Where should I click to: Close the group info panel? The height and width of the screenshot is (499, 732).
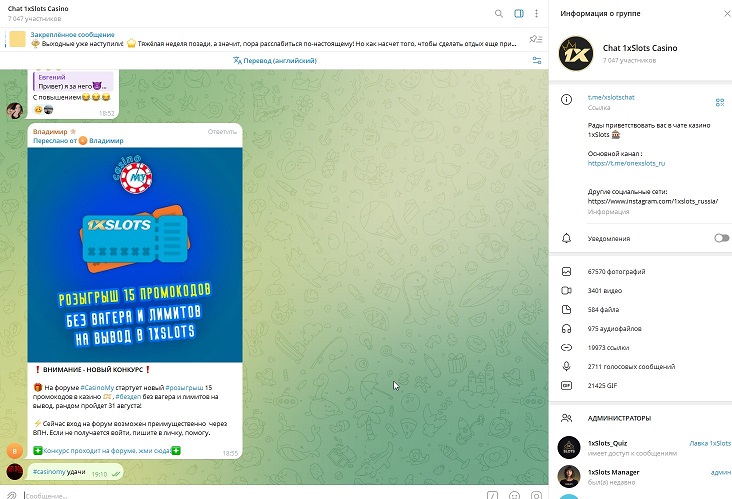(x=727, y=14)
